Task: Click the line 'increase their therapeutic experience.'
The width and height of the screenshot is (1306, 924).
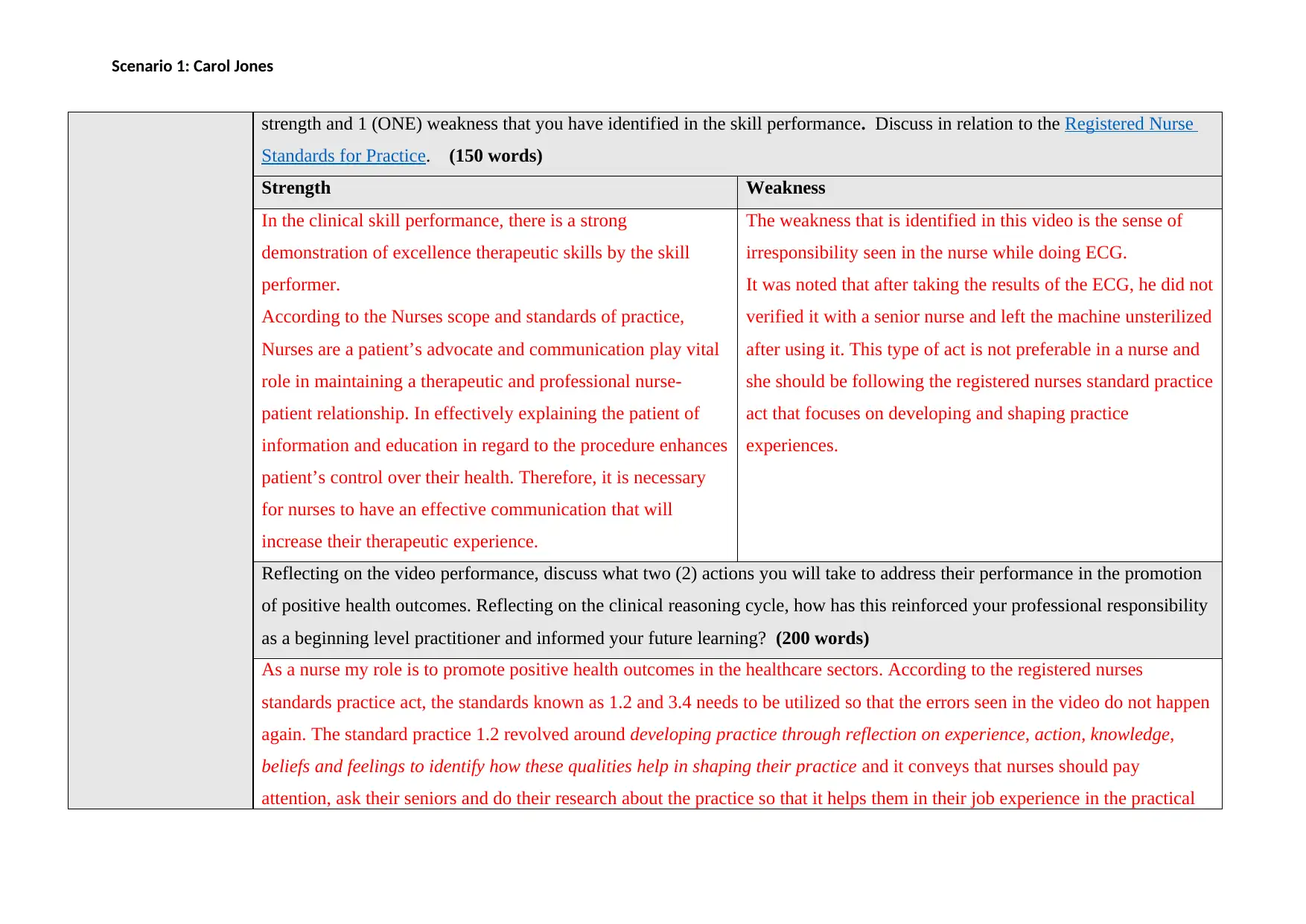Action: (400, 541)
